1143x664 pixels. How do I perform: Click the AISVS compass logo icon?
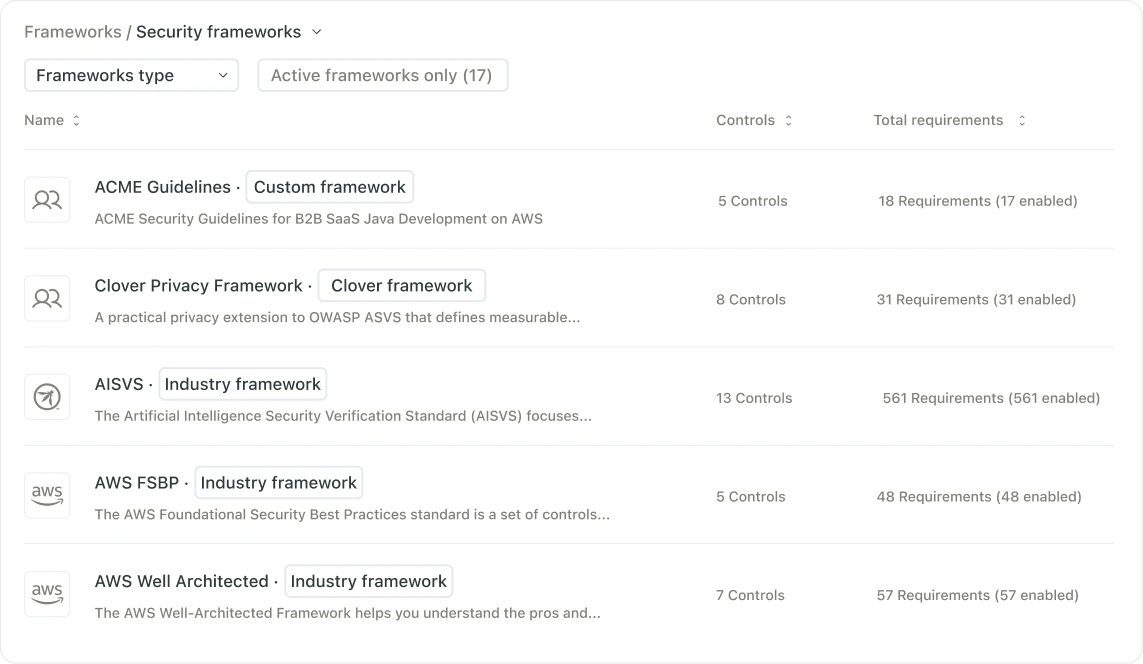(47, 397)
